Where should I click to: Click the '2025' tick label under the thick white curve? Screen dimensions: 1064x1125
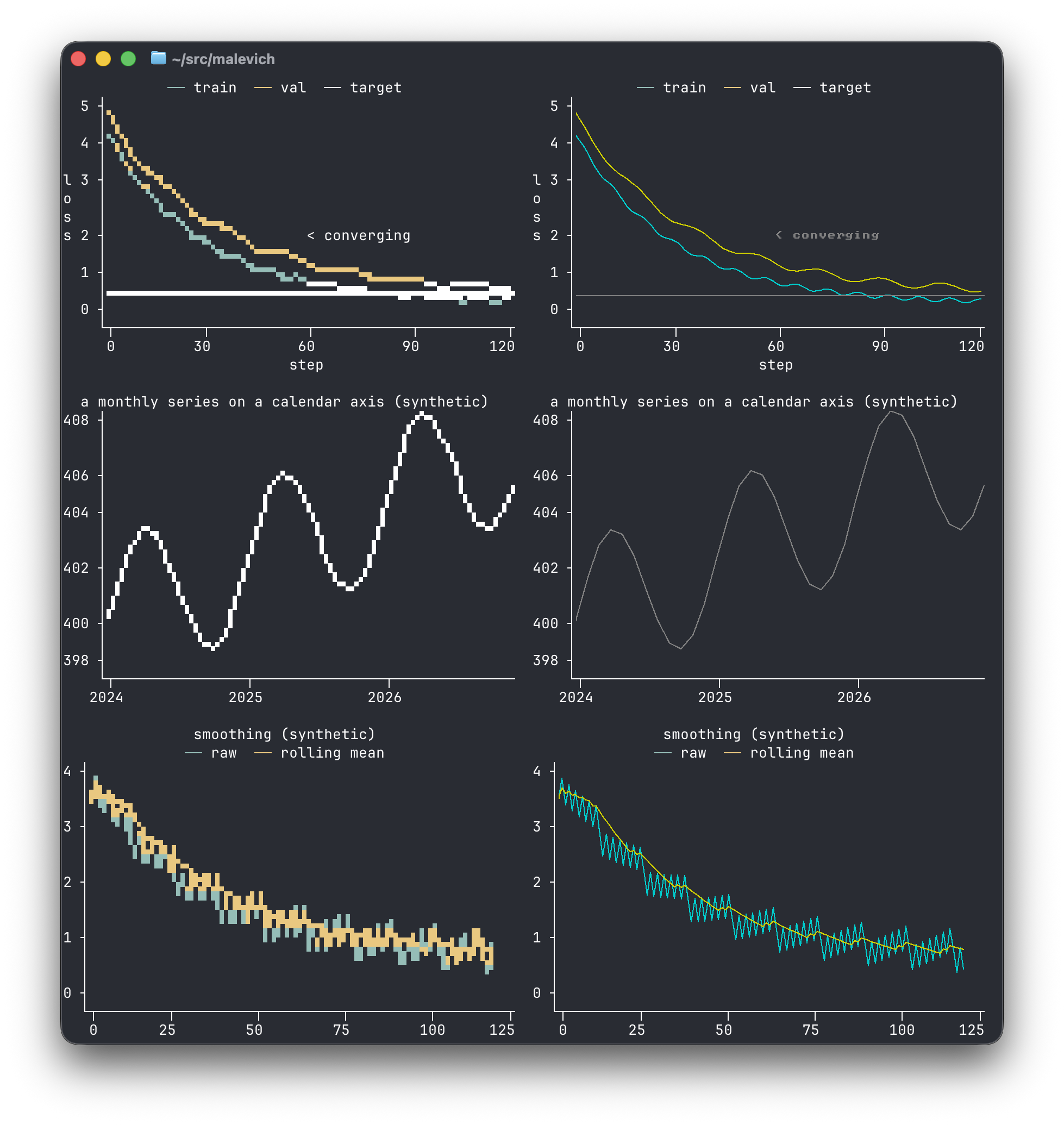pyautogui.click(x=246, y=697)
